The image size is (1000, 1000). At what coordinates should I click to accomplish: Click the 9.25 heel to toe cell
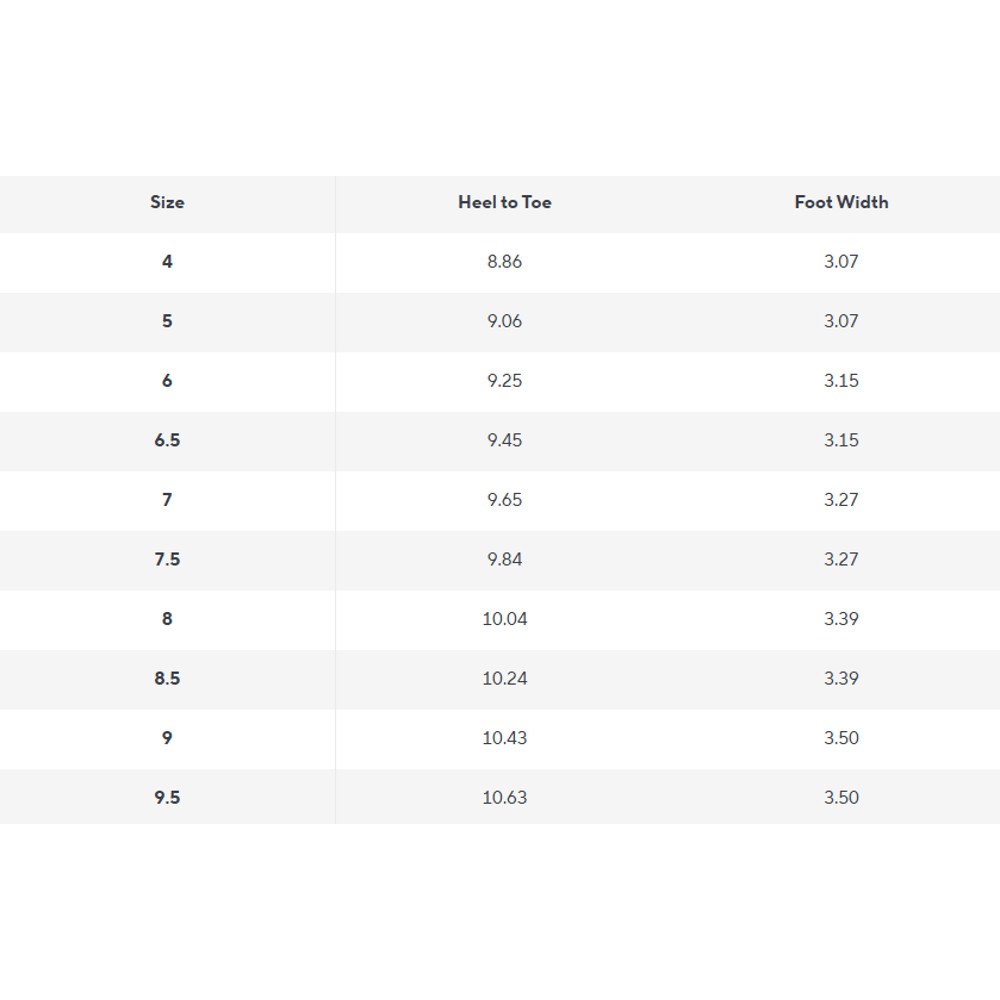[x=504, y=381]
